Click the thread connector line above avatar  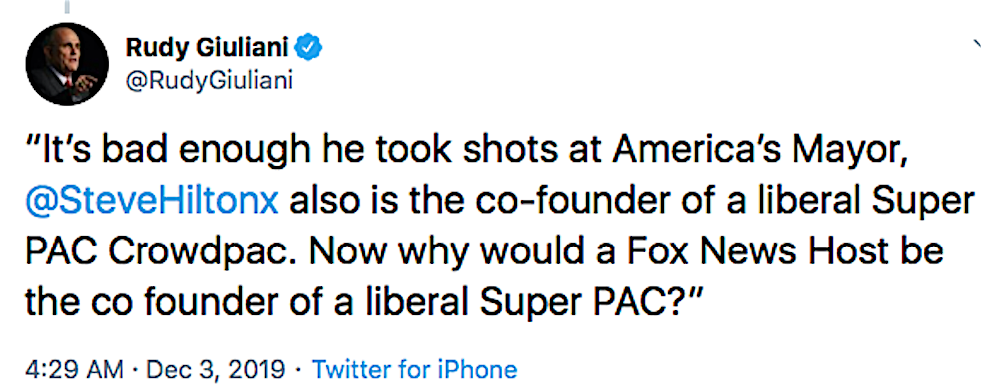point(66,6)
